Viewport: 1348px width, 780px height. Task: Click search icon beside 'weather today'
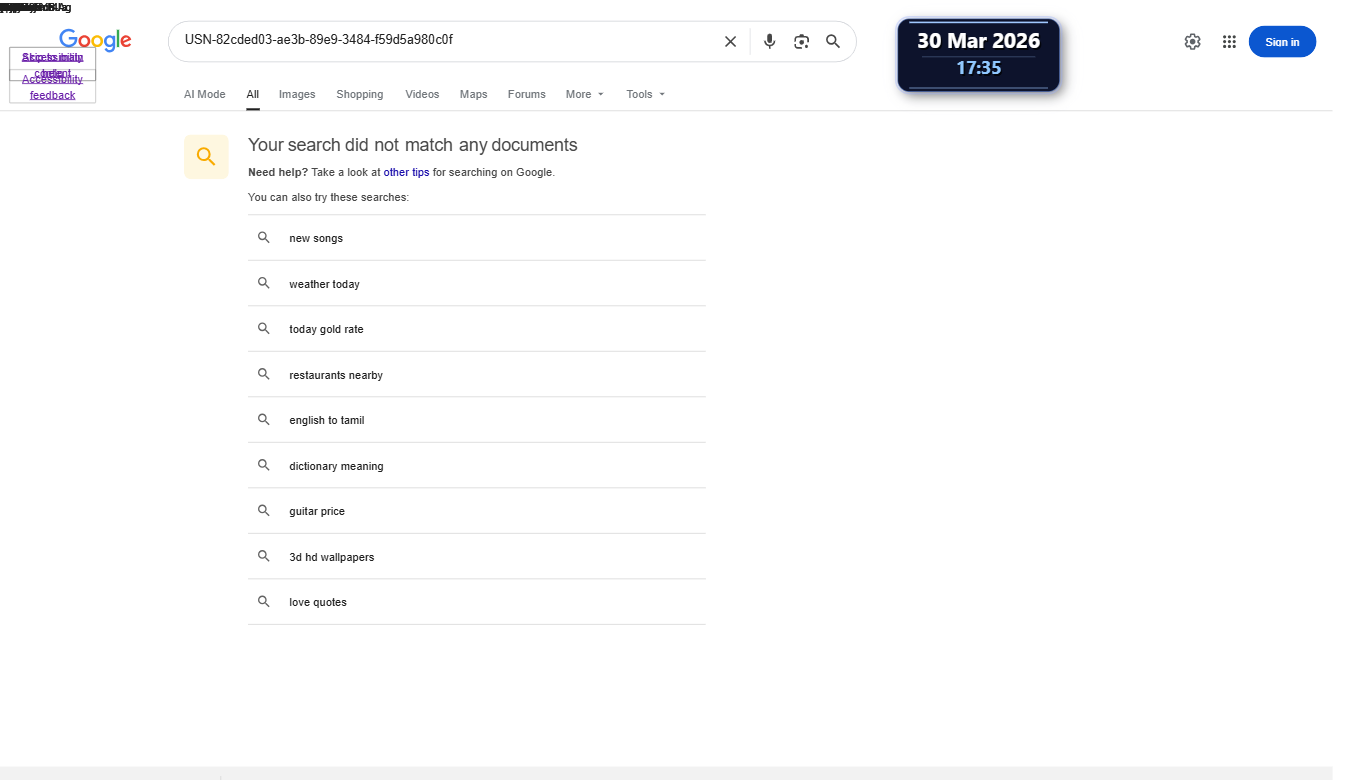click(264, 283)
